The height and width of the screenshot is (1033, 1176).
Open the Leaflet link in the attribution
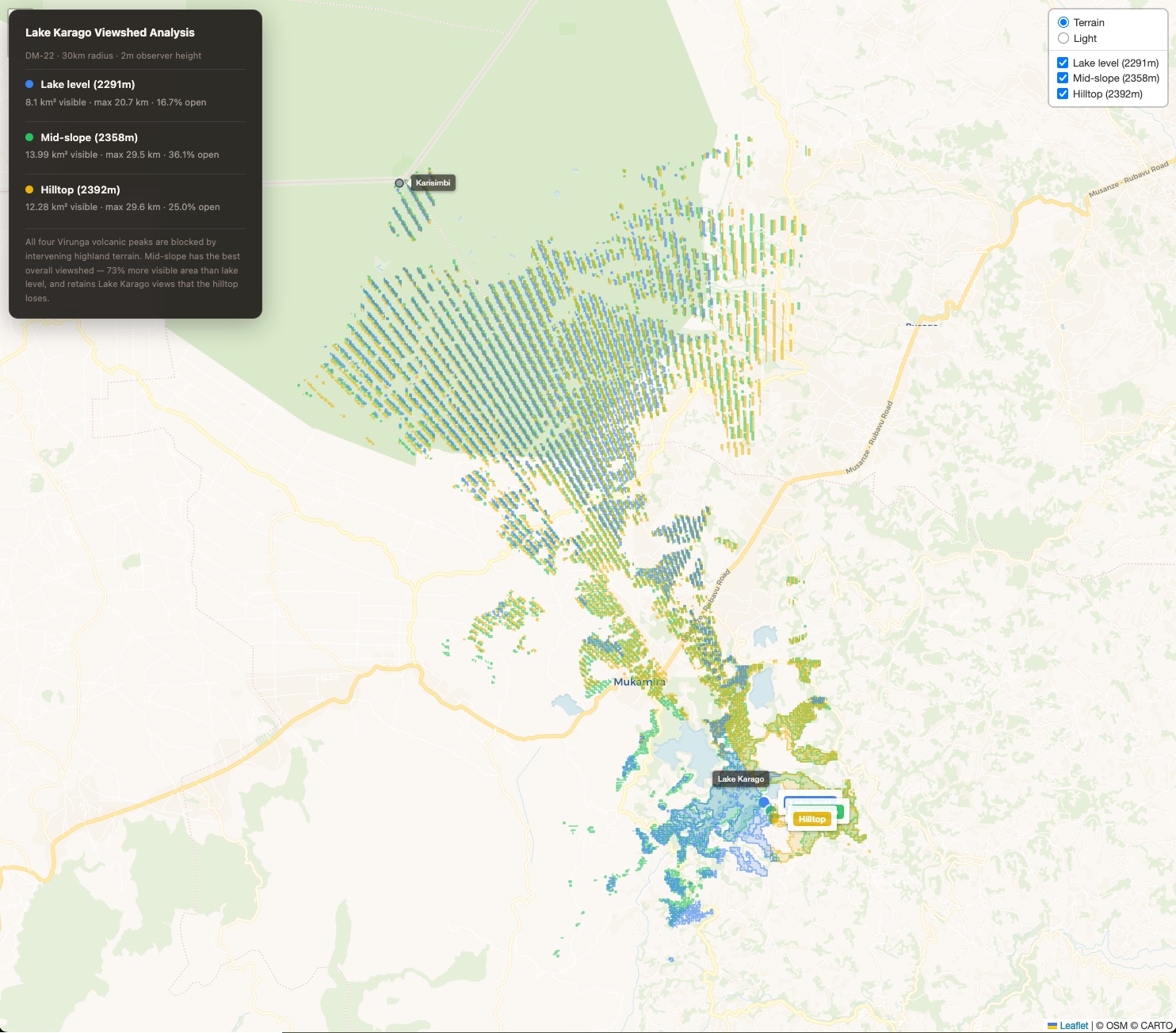click(1074, 1025)
